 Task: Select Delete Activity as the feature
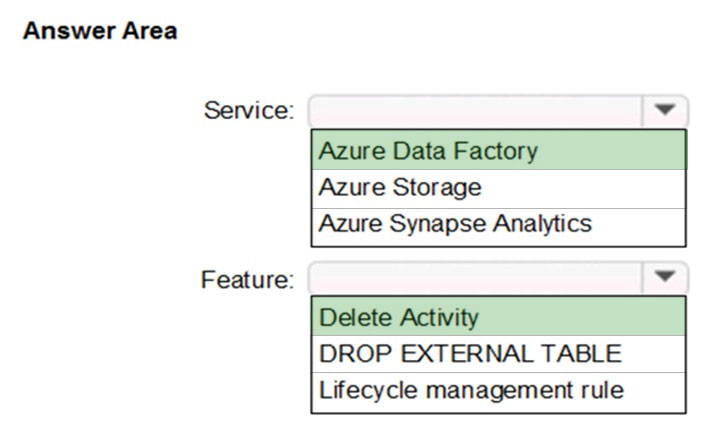(498, 317)
